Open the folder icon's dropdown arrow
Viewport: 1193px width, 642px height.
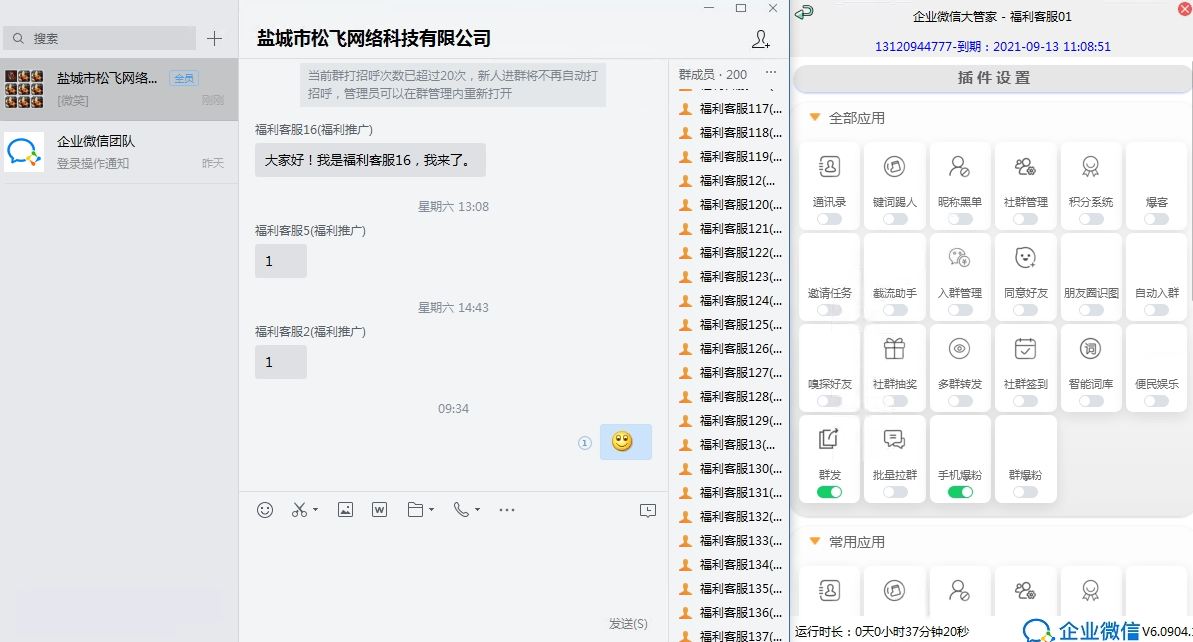(x=431, y=510)
